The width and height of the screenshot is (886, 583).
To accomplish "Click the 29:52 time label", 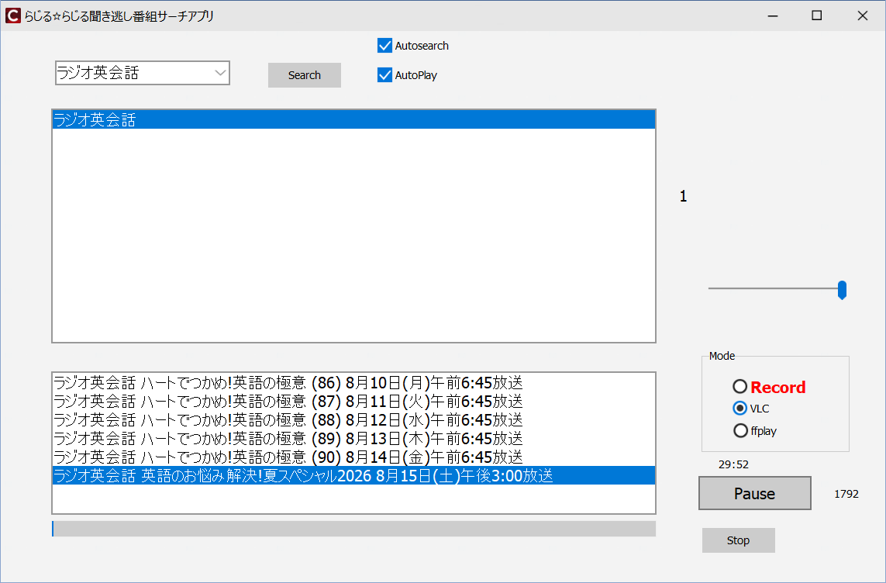I will (x=733, y=464).
